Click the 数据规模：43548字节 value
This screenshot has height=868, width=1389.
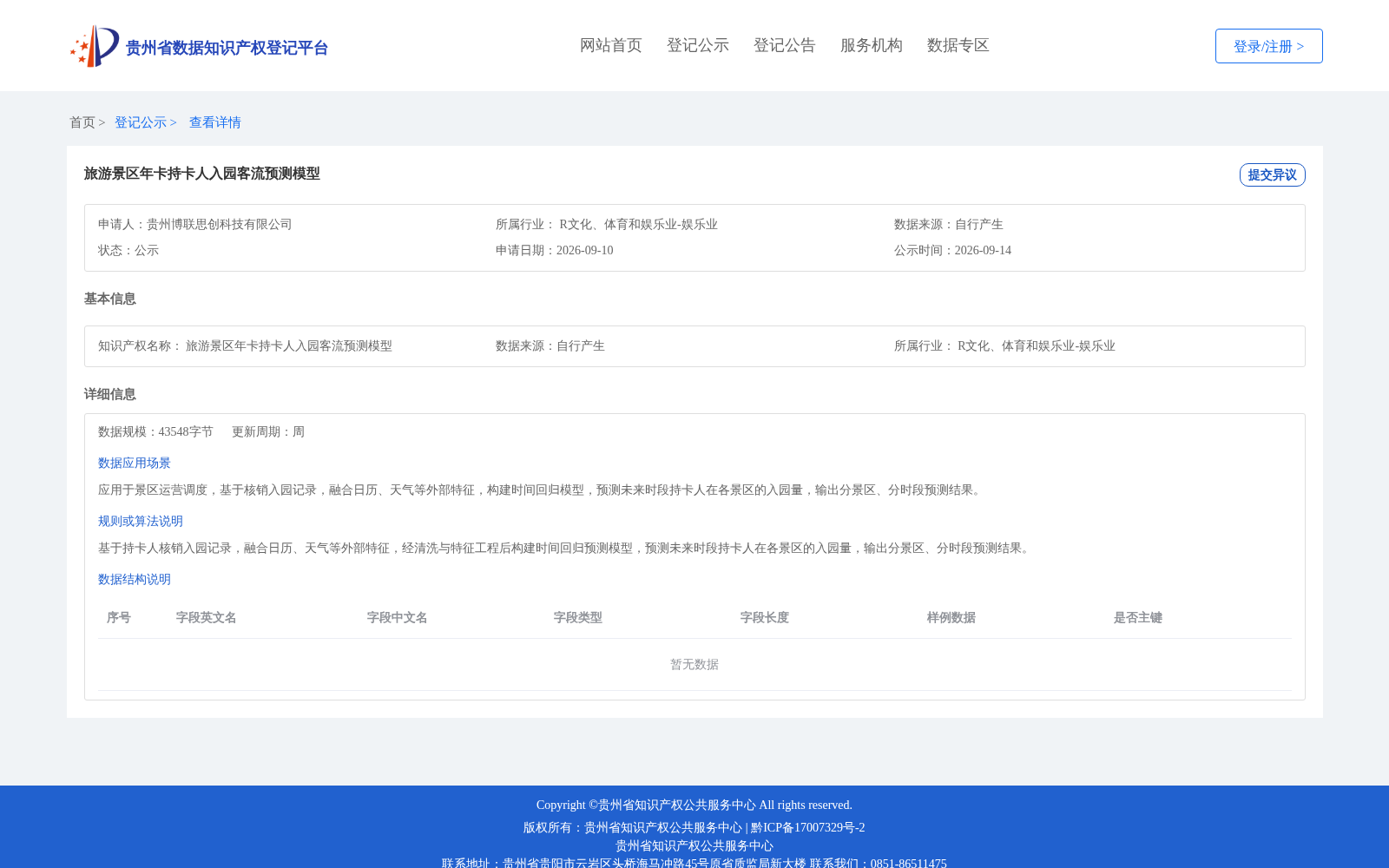(155, 432)
